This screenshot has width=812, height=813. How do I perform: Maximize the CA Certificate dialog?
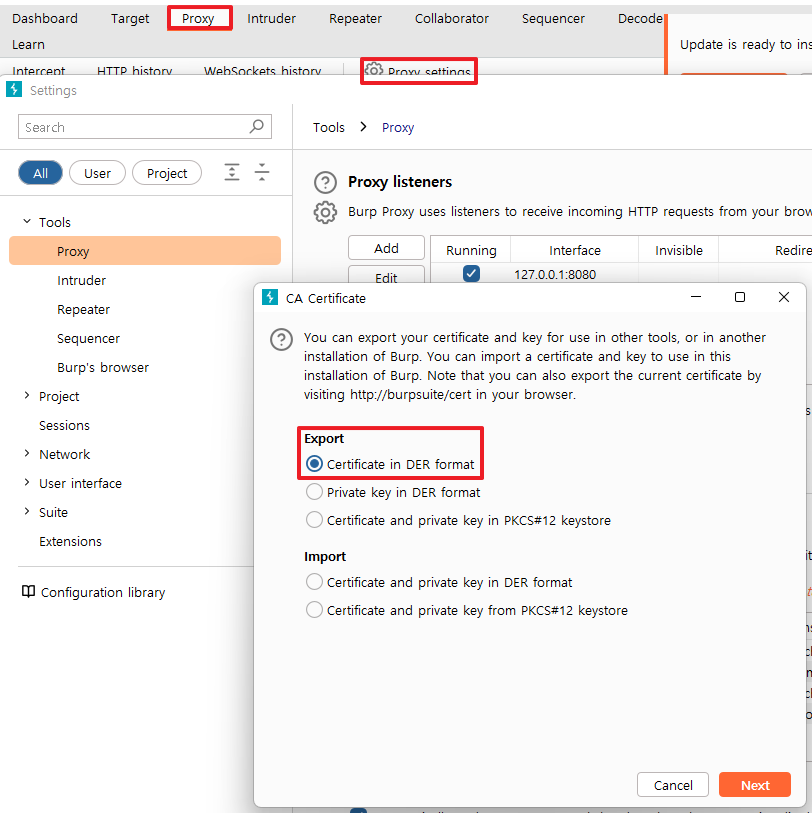(x=740, y=297)
